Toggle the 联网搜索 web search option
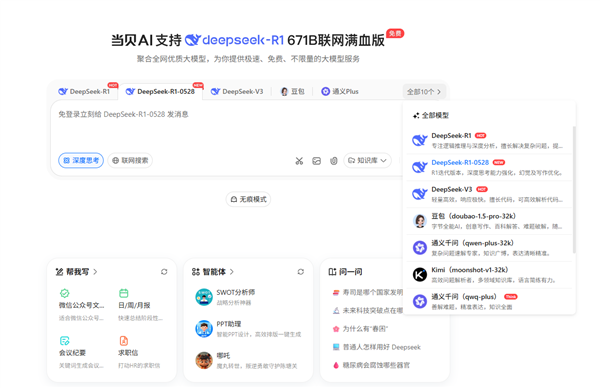The height and width of the screenshot is (388, 600). (130, 160)
